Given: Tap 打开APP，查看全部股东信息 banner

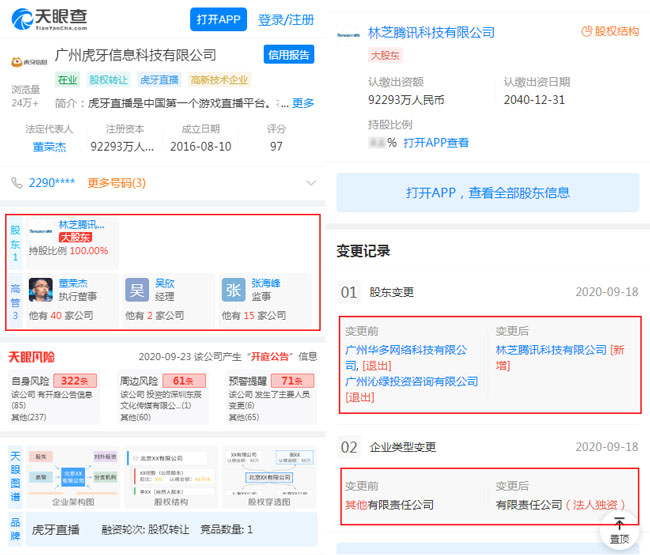Looking at the screenshot, I should click(x=488, y=193).
